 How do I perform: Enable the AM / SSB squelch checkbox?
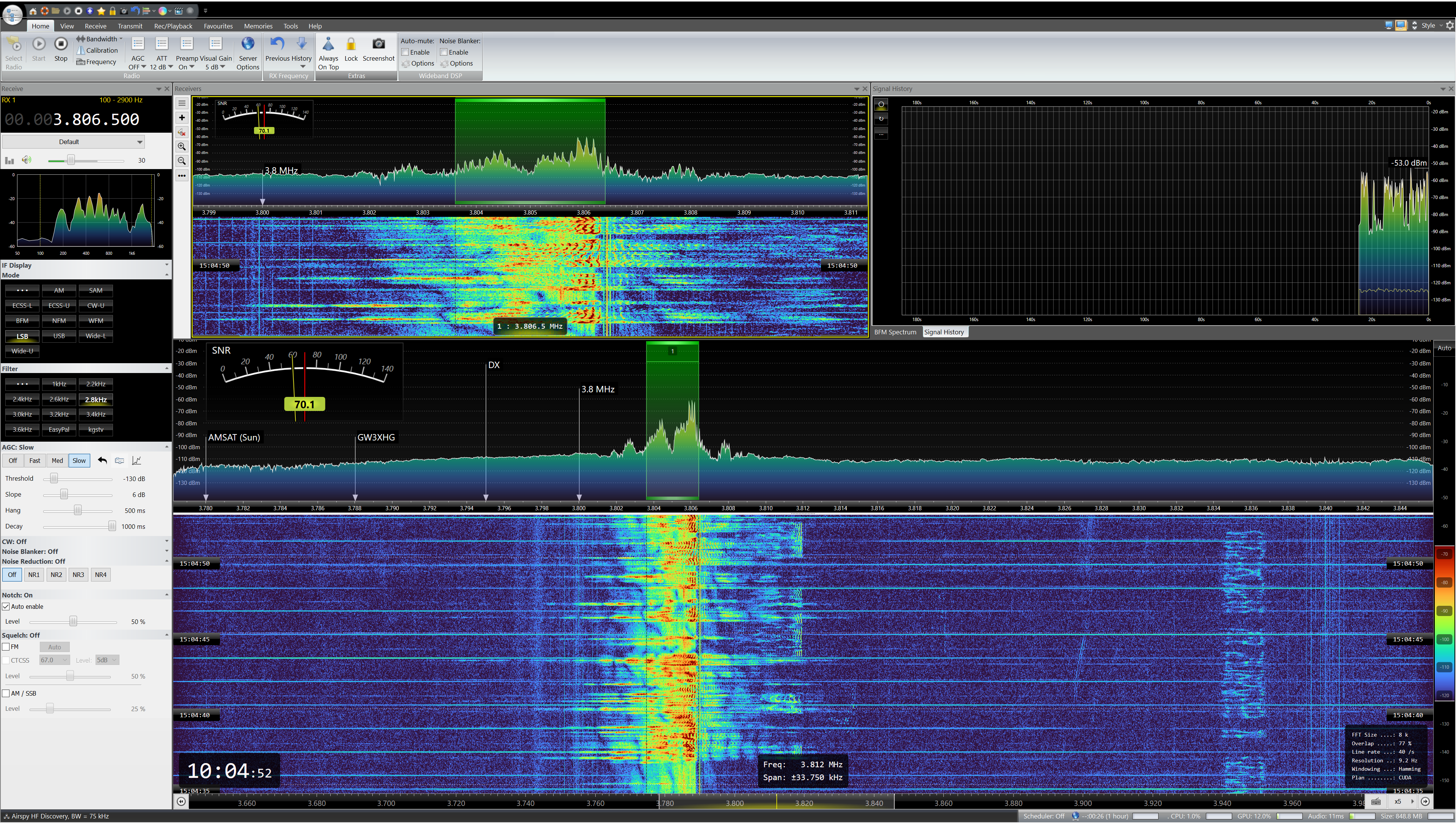coord(6,693)
